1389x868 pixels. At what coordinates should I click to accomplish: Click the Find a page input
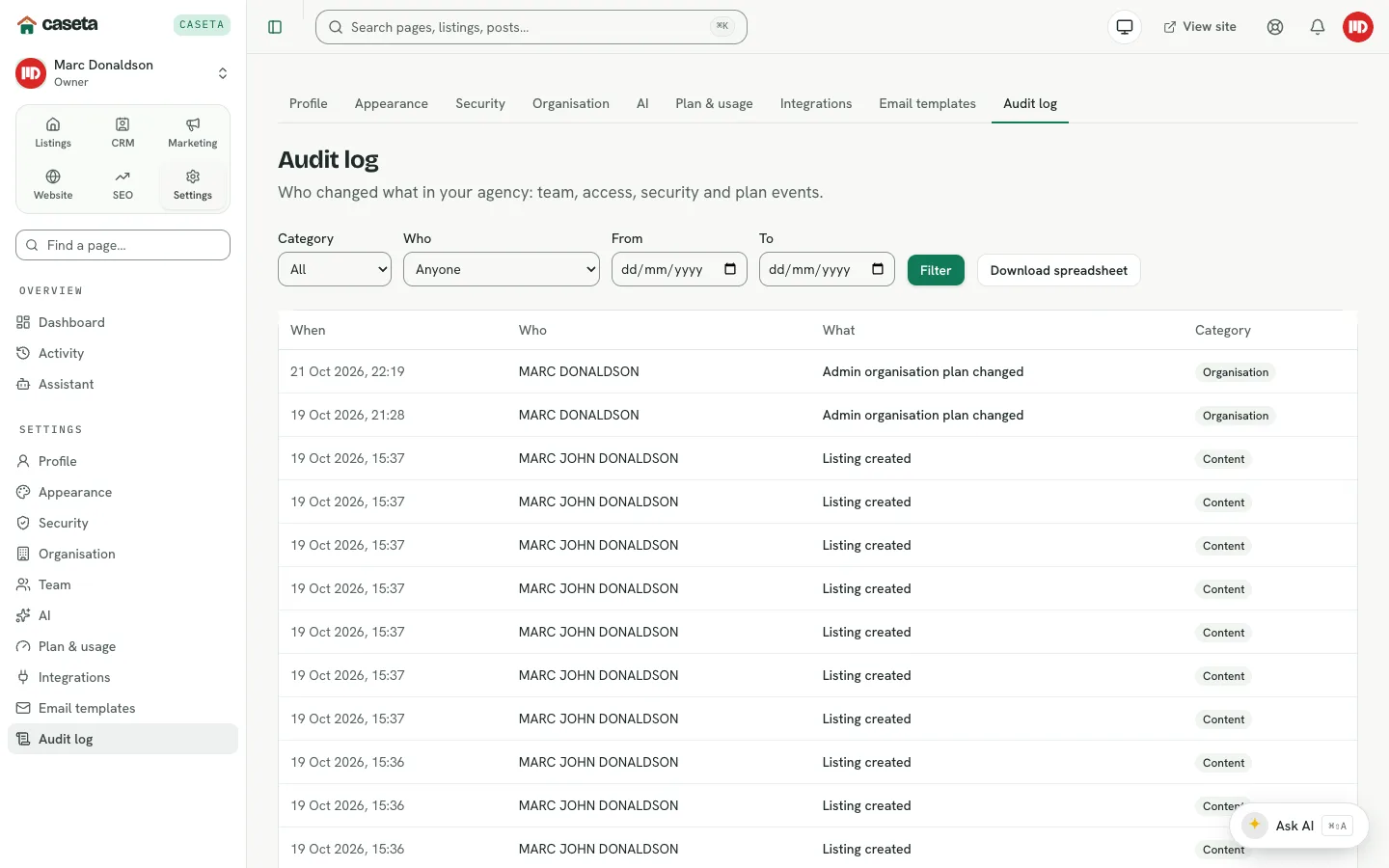click(123, 245)
